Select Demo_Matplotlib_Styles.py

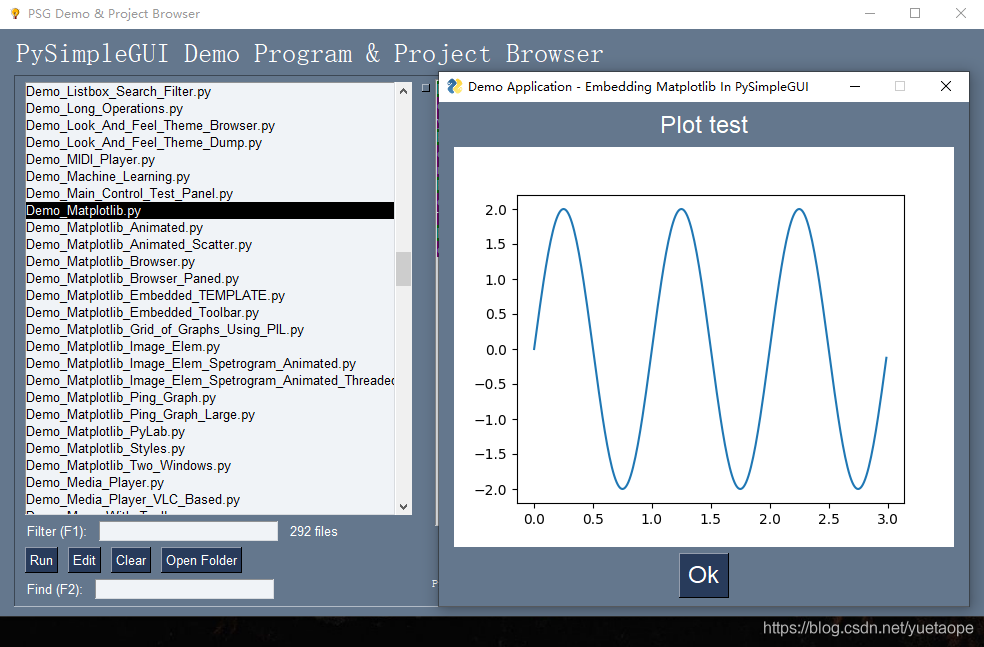pos(210,448)
